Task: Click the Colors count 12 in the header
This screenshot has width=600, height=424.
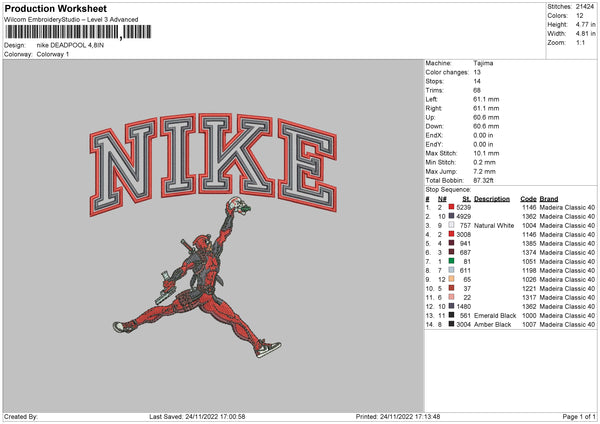Action: 580,16
